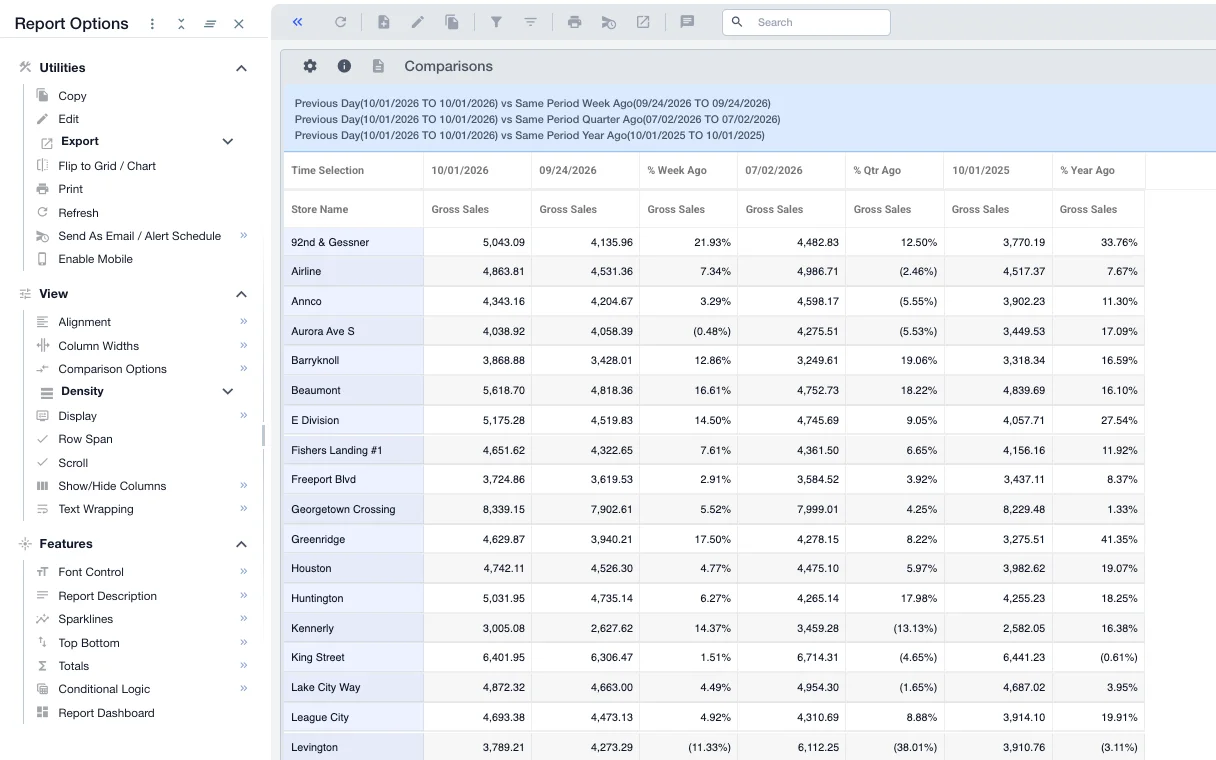The image size is (1216, 760).
Task: Collapse the report options panel with double-left arrow
Action: (298, 22)
